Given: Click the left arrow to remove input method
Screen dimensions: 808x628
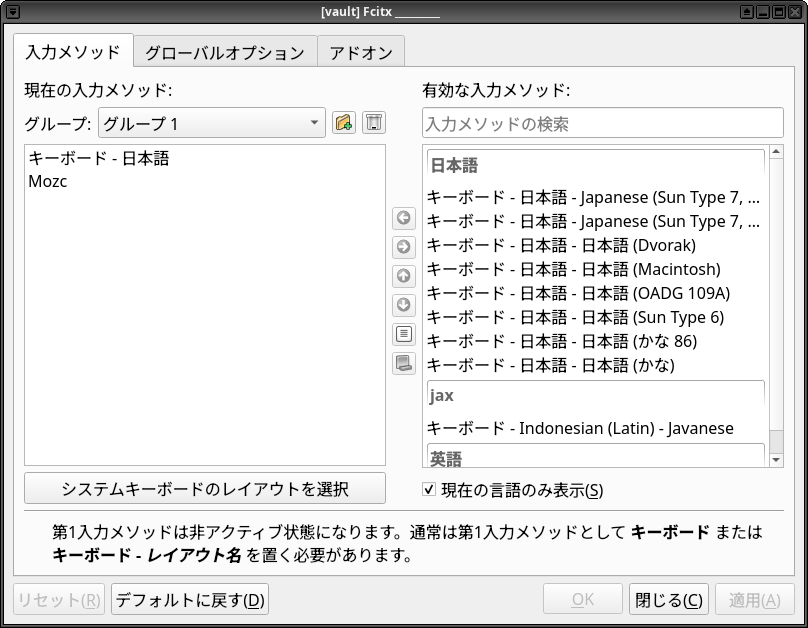Looking at the screenshot, I should pos(403,219).
